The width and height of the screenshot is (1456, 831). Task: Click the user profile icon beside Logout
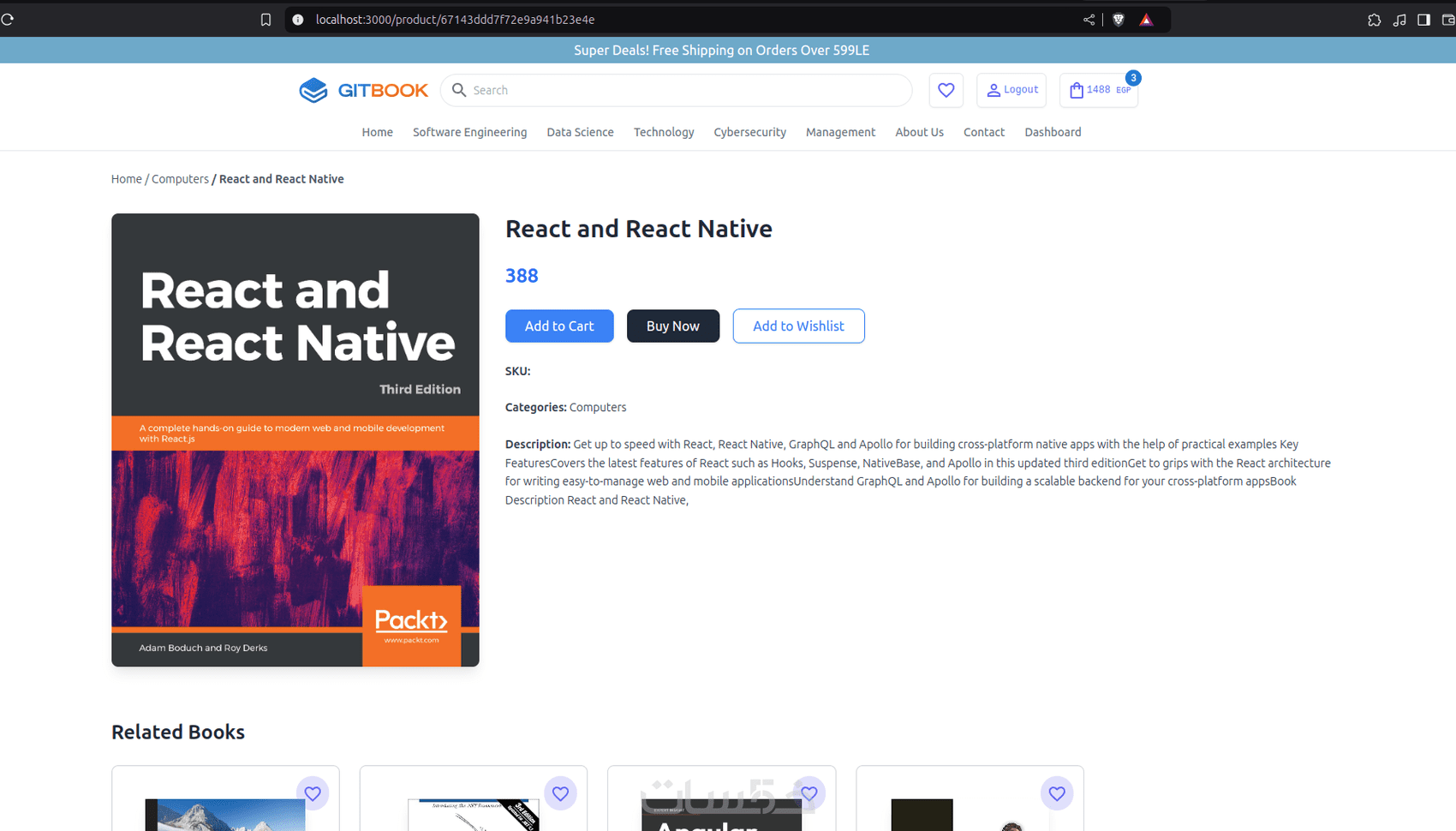click(994, 90)
